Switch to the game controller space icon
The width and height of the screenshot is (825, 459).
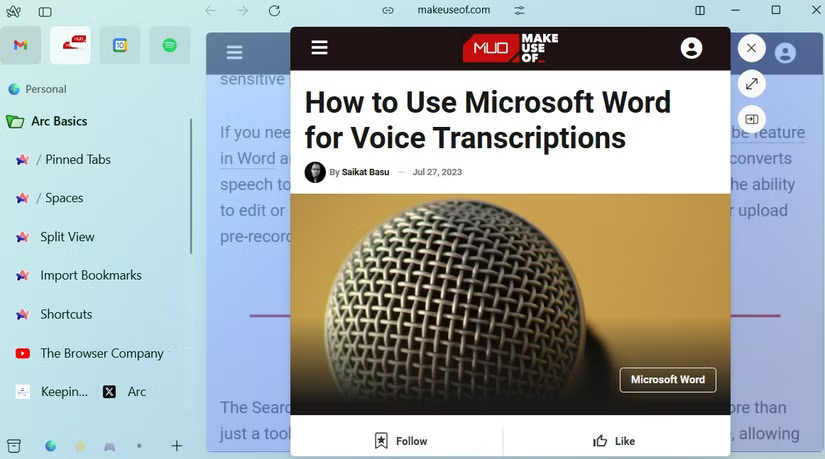109,447
